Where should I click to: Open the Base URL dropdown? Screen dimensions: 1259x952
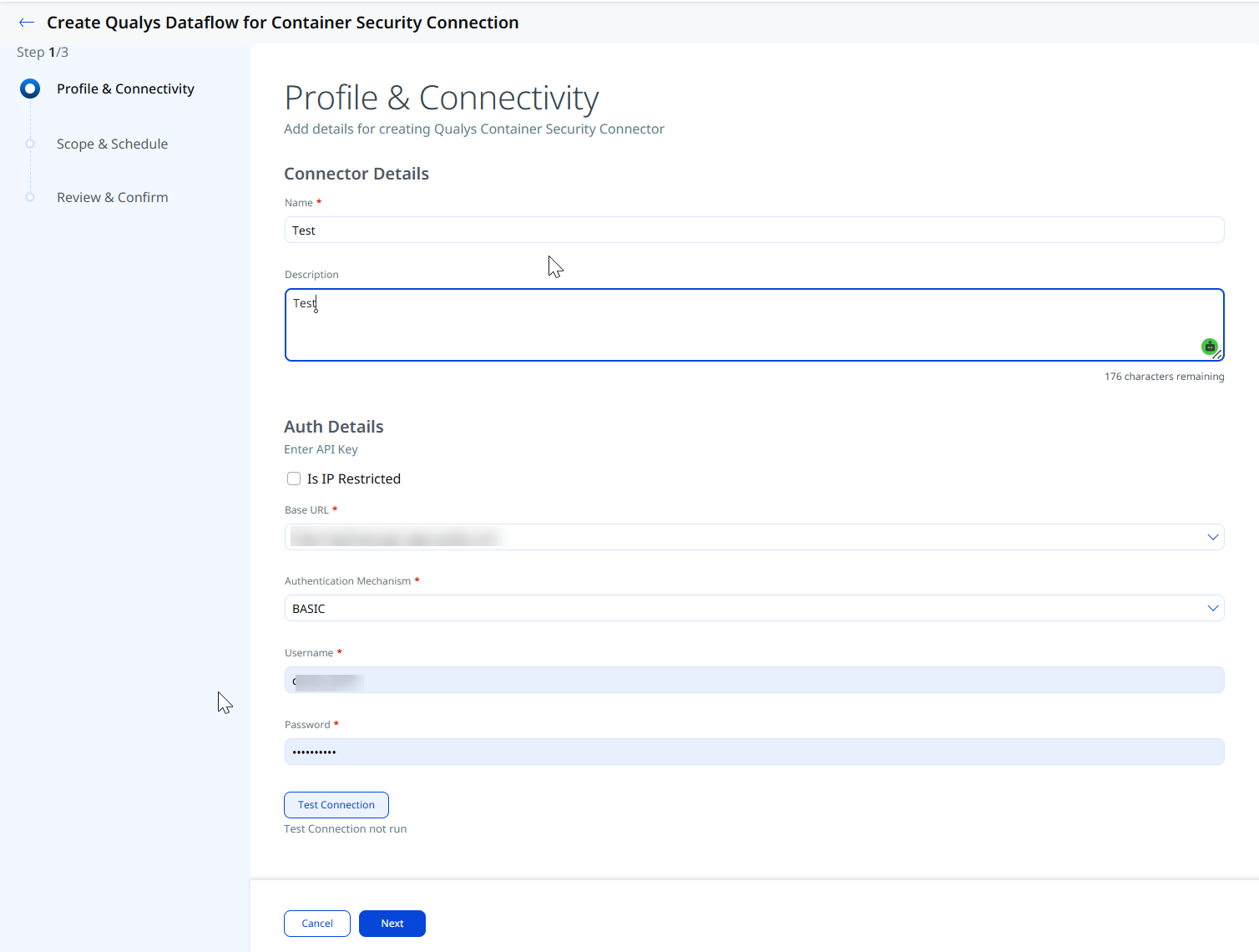[754, 537]
